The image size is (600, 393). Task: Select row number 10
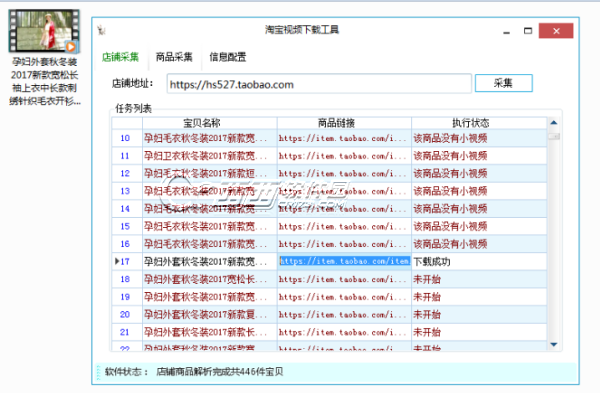point(127,138)
